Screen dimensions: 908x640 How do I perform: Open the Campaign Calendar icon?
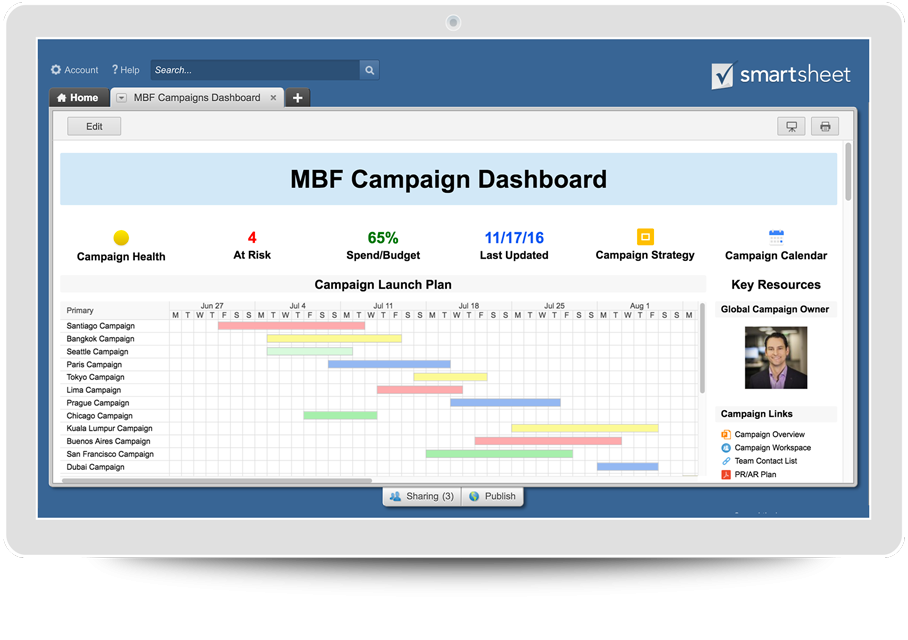776,237
